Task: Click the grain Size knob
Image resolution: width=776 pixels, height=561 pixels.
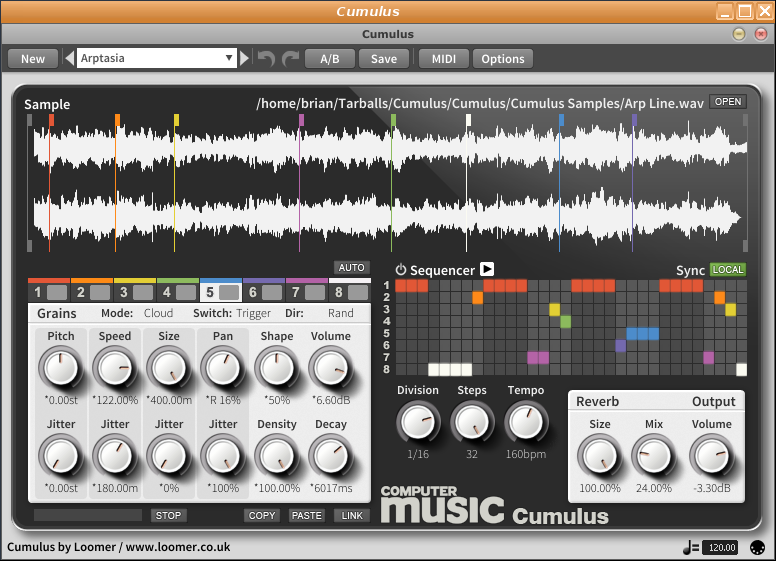Action: click(169, 368)
